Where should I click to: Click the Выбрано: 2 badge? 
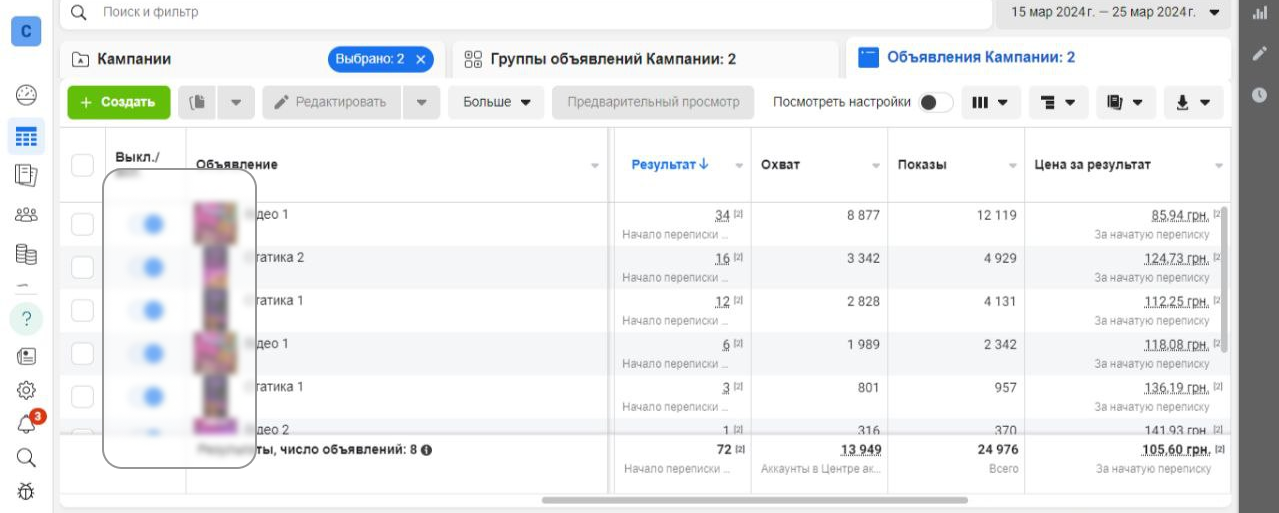click(x=381, y=59)
